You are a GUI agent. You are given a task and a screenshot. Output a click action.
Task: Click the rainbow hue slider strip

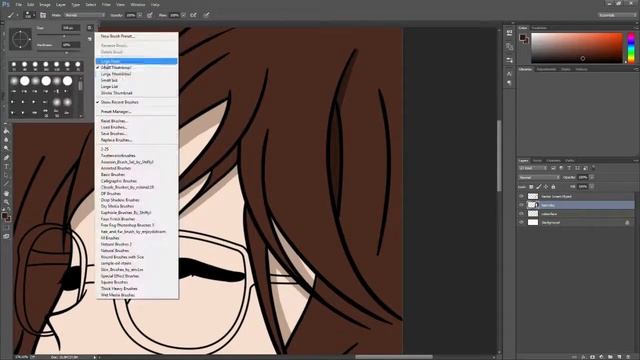631,48
